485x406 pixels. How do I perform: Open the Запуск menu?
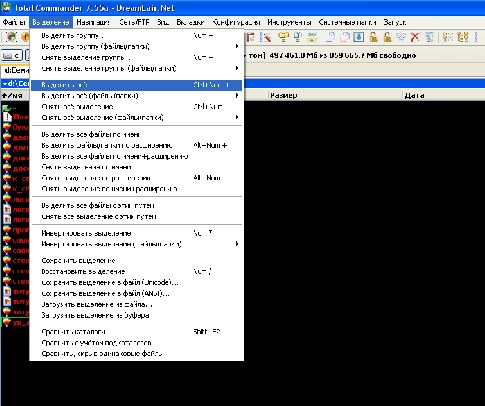(395, 22)
